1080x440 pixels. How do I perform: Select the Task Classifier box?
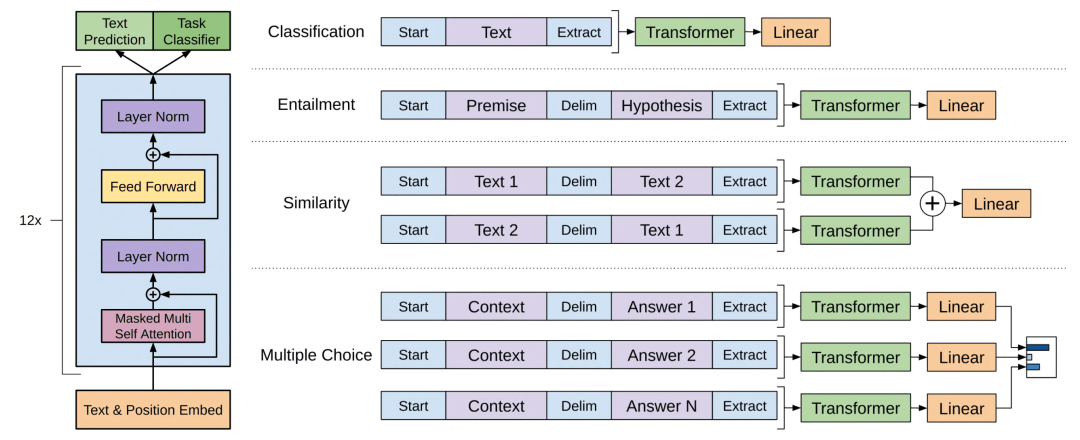(x=191, y=31)
